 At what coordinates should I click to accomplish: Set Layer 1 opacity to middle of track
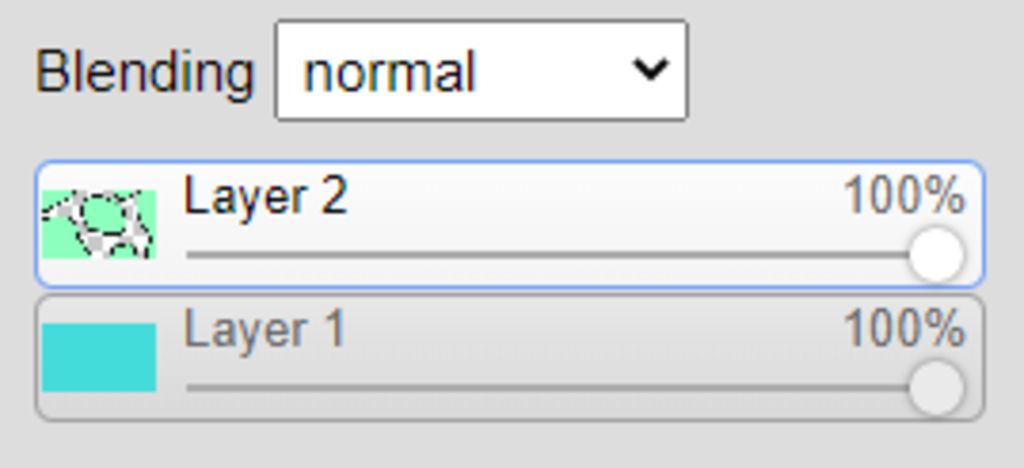560,388
